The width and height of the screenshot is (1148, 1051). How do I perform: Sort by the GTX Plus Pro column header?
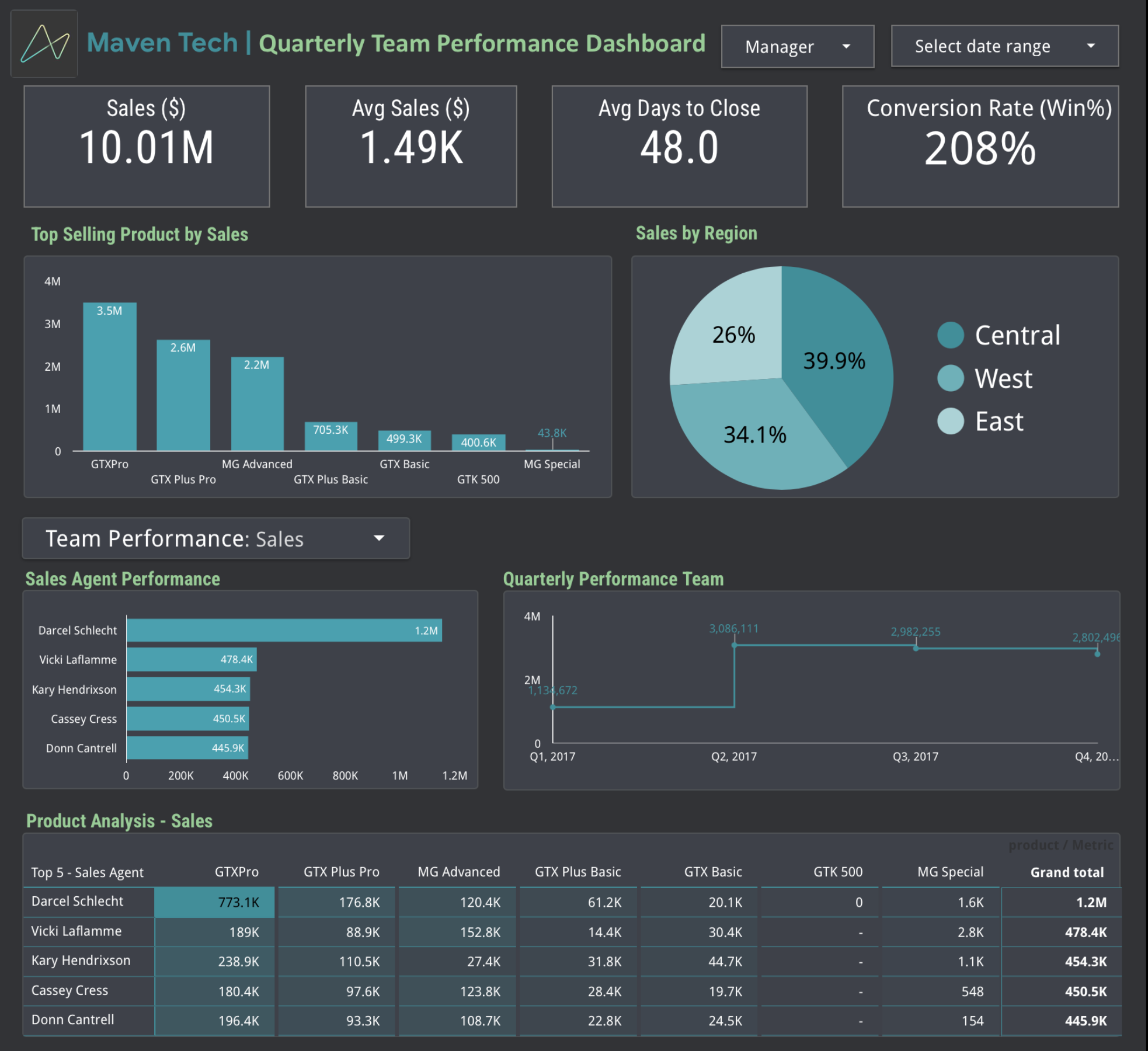[341, 872]
